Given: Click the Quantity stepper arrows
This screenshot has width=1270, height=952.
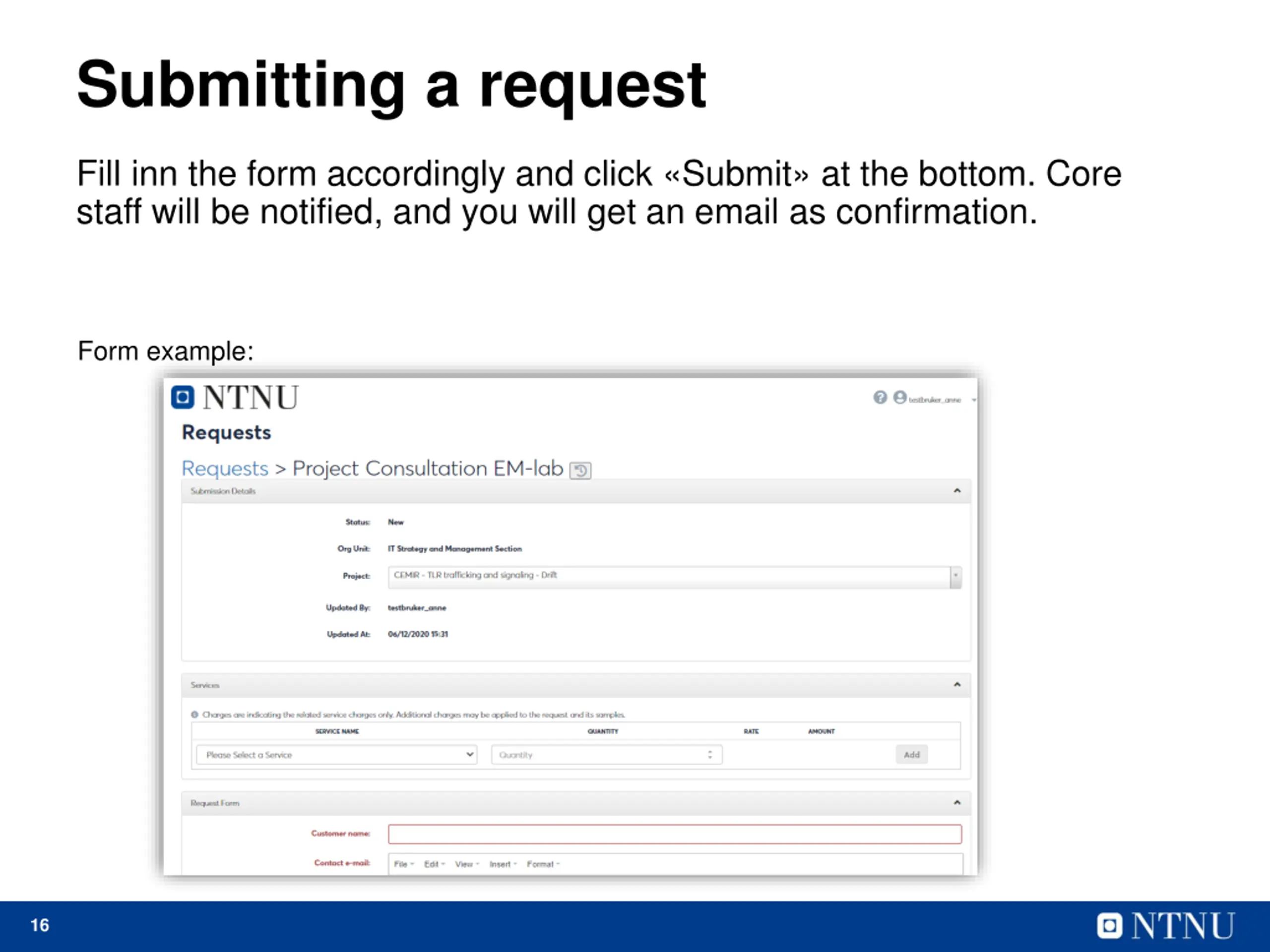Looking at the screenshot, I should pos(710,755).
